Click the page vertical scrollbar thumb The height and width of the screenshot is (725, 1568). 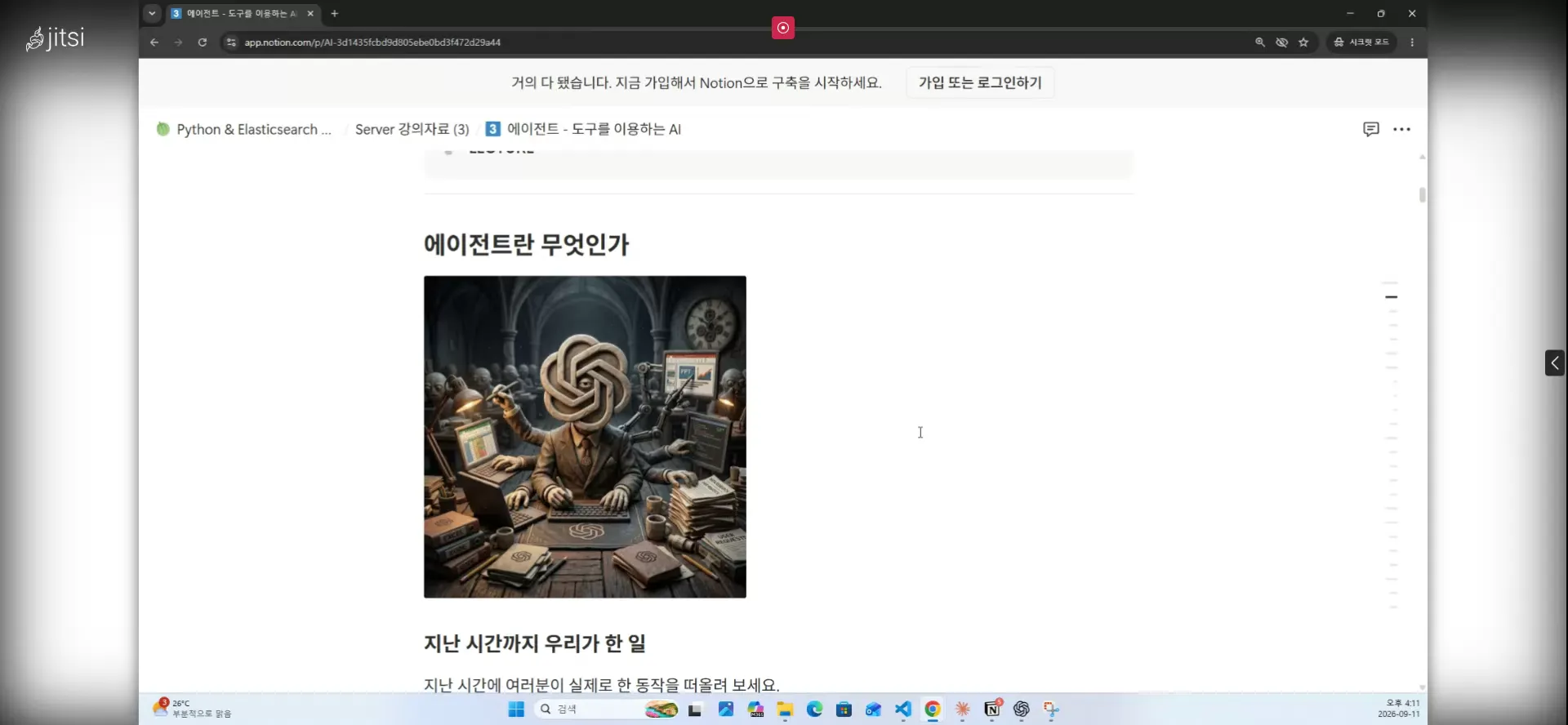click(x=1422, y=194)
